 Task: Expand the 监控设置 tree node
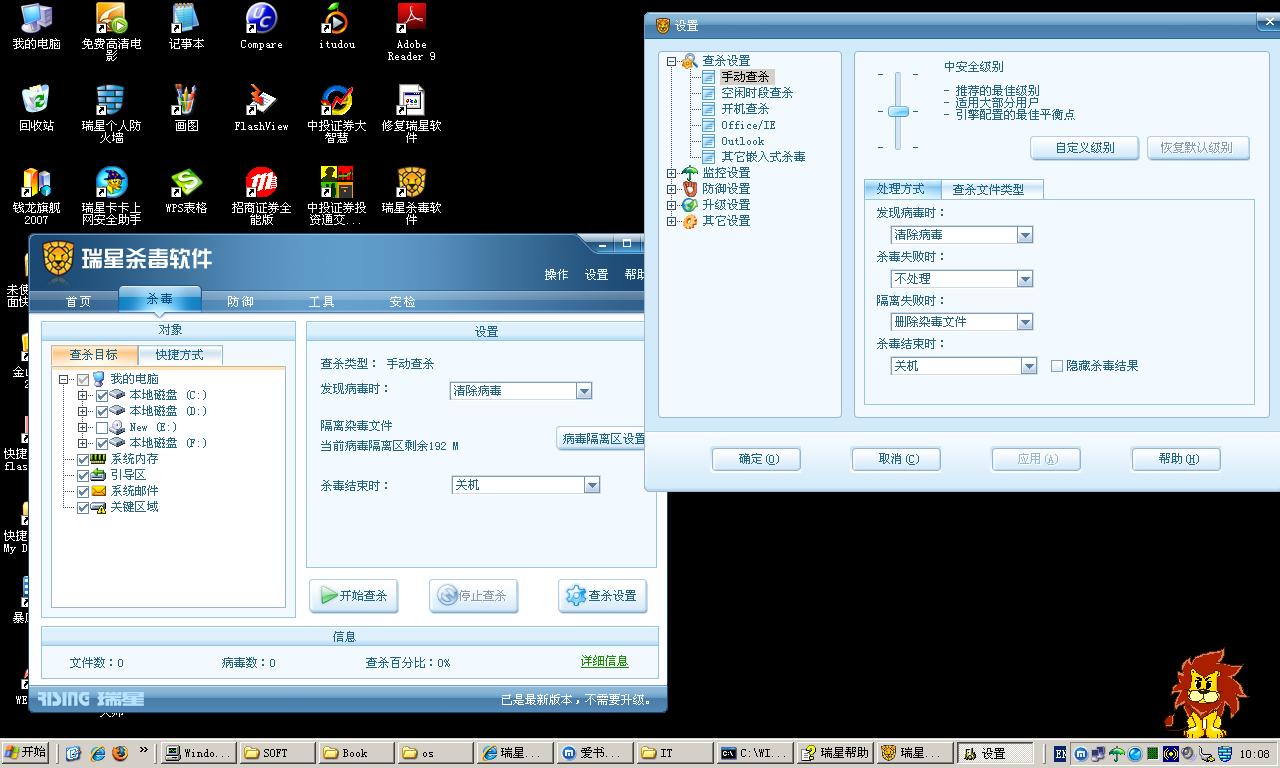[x=672, y=173]
